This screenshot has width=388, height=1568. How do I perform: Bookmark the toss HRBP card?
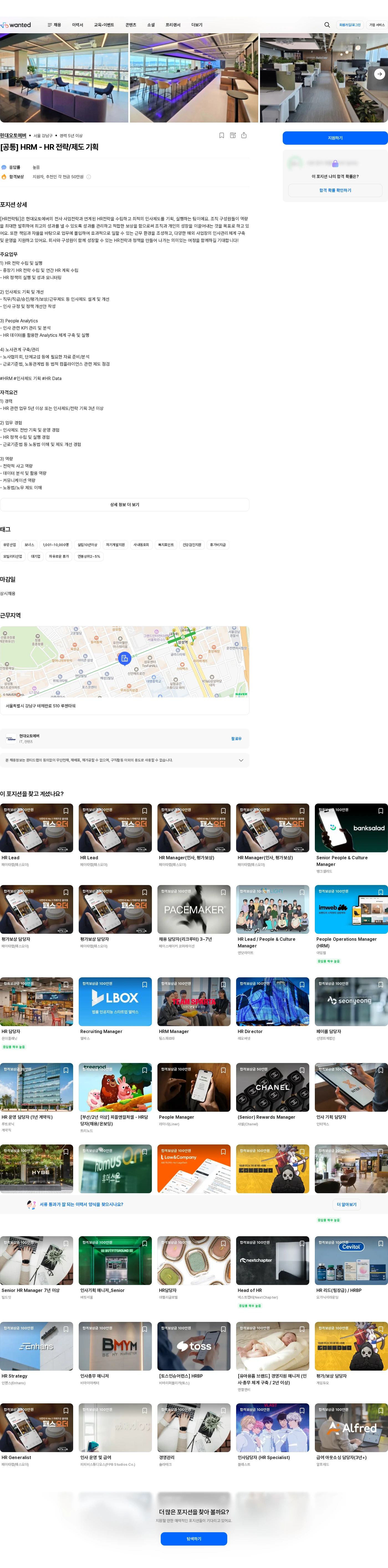tap(223, 1329)
